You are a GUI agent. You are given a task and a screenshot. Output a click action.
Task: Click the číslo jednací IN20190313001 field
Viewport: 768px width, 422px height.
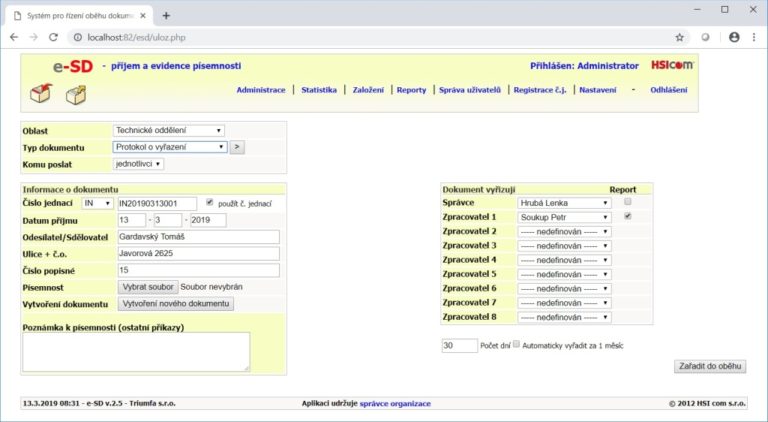(157, 203)
